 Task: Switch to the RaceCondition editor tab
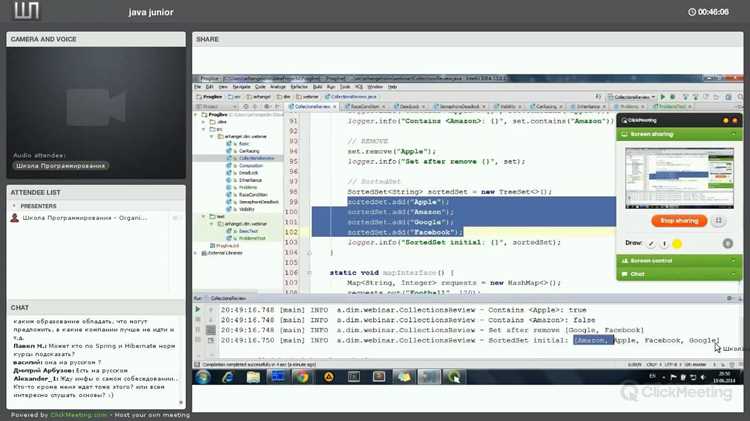[365, 106]
